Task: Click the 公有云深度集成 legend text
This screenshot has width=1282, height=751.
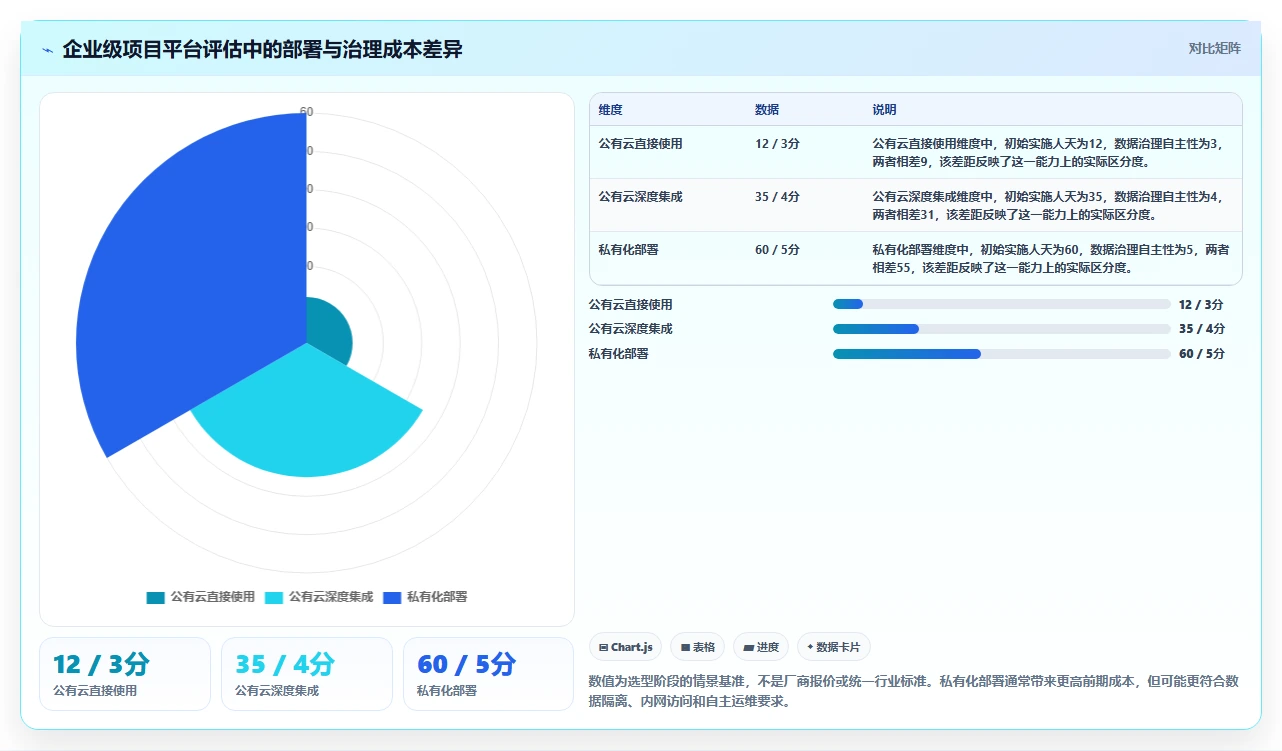Action: click(x=331, y=597)
